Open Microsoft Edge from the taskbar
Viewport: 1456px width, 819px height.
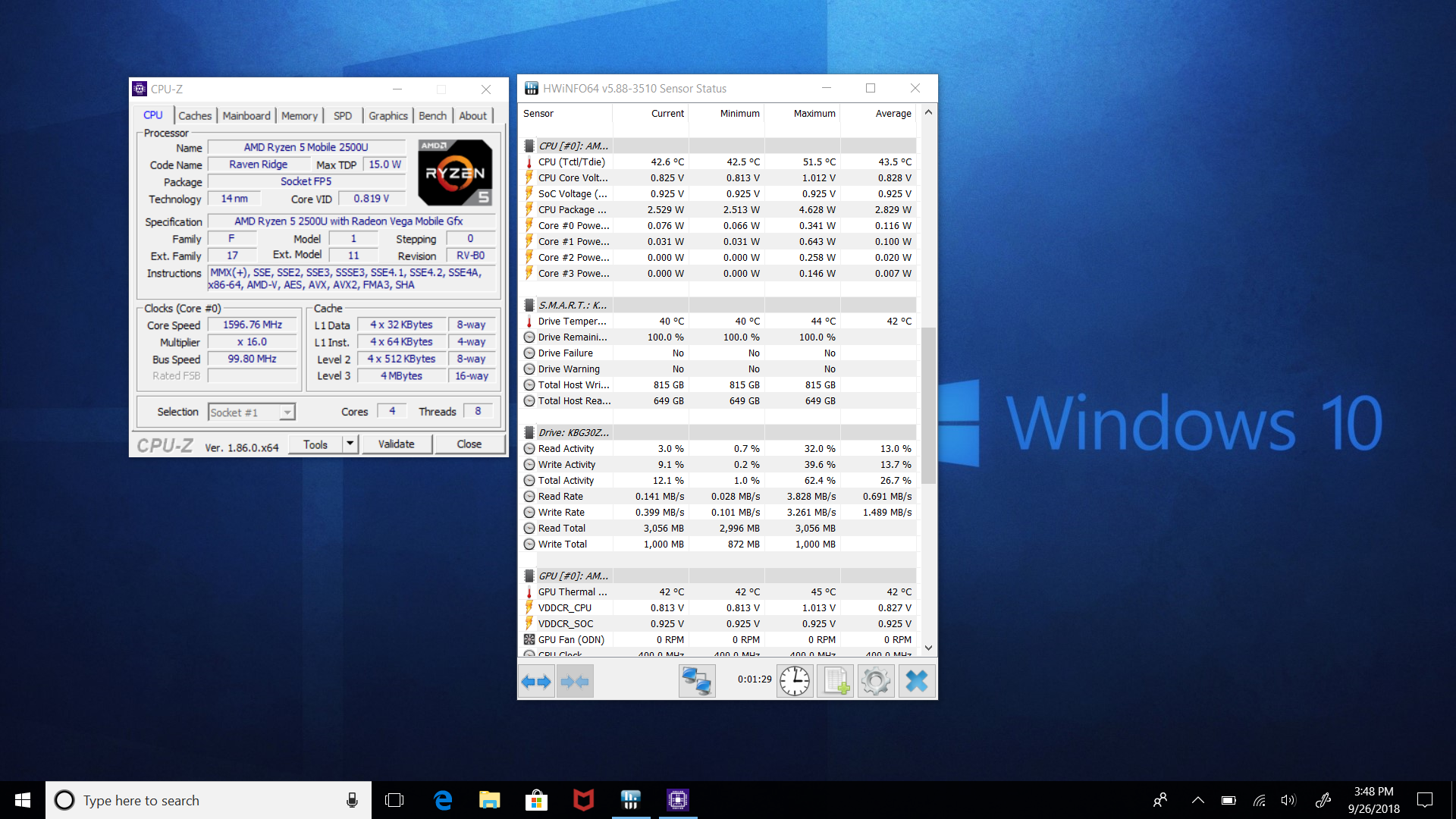(443, 800)
